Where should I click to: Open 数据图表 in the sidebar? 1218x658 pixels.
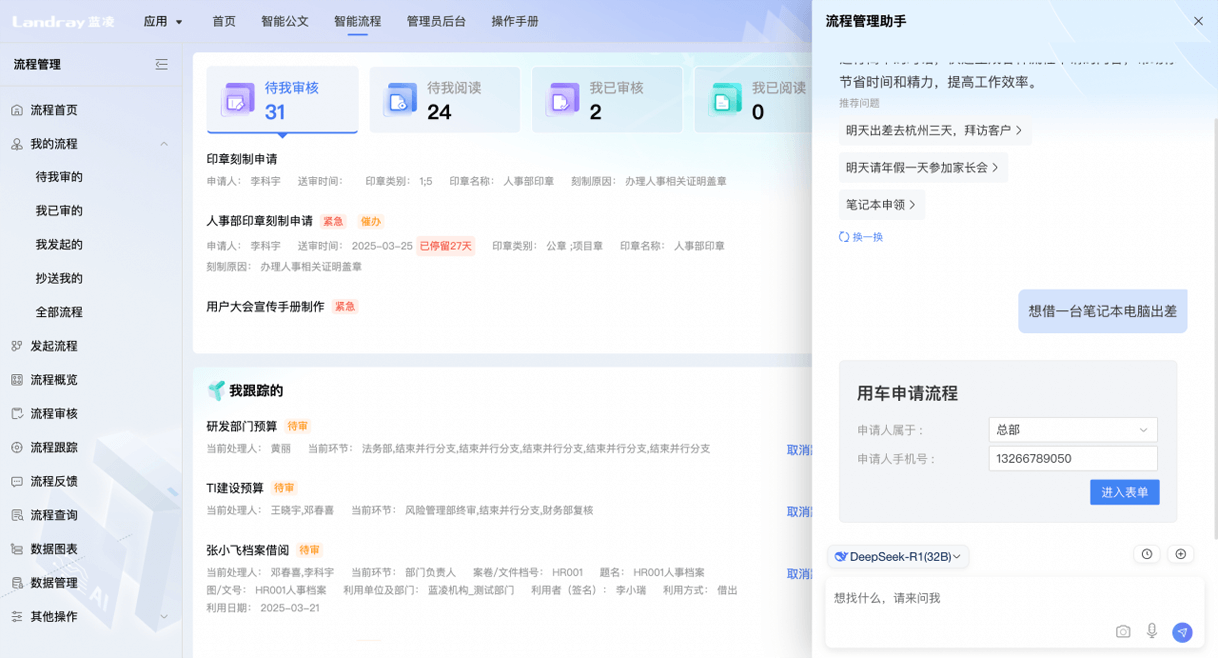(x=54, y=549)
